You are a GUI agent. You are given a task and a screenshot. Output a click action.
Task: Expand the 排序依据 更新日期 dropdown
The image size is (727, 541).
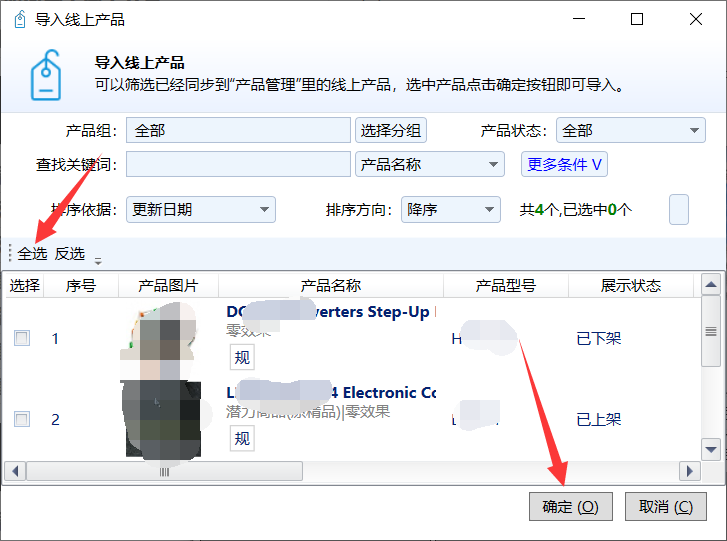pyautogui.click(x=200, y=210)
